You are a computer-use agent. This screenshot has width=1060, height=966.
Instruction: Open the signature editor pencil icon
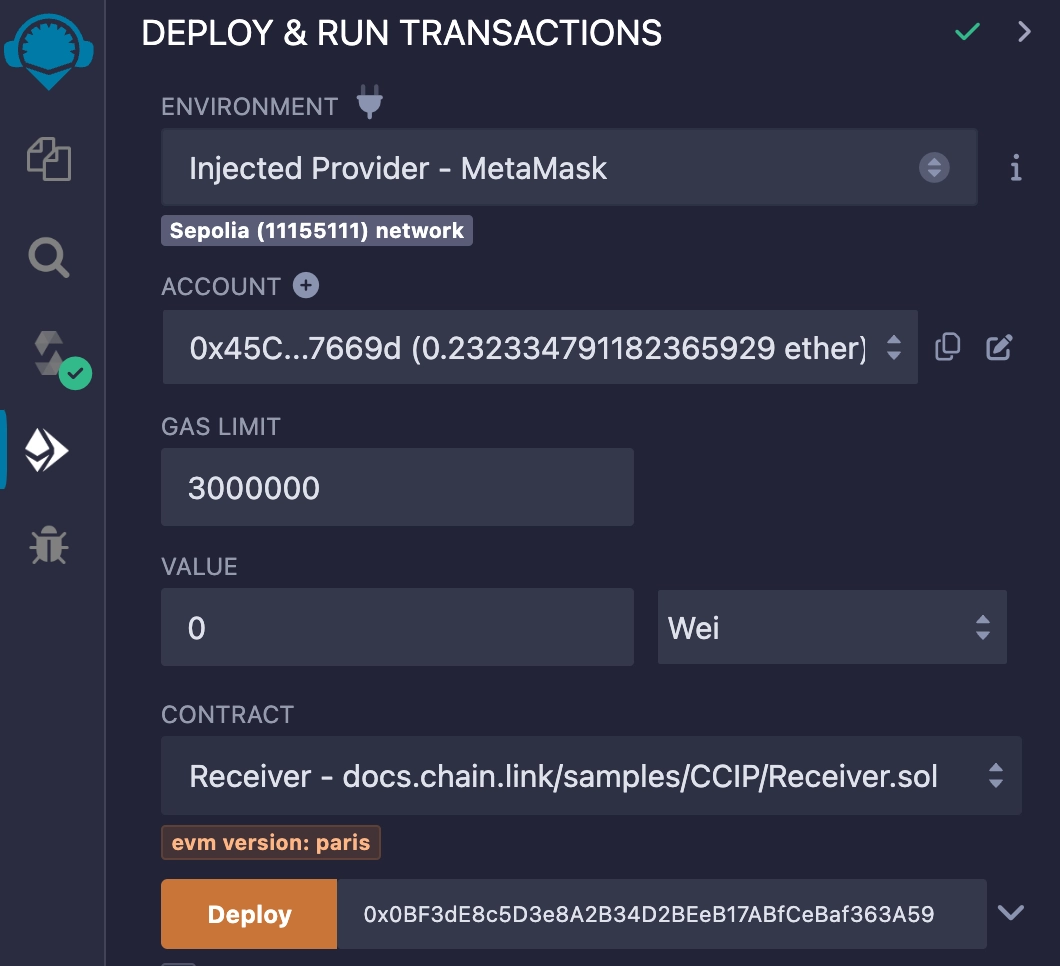pyautogui.click(x=998, y=346)
